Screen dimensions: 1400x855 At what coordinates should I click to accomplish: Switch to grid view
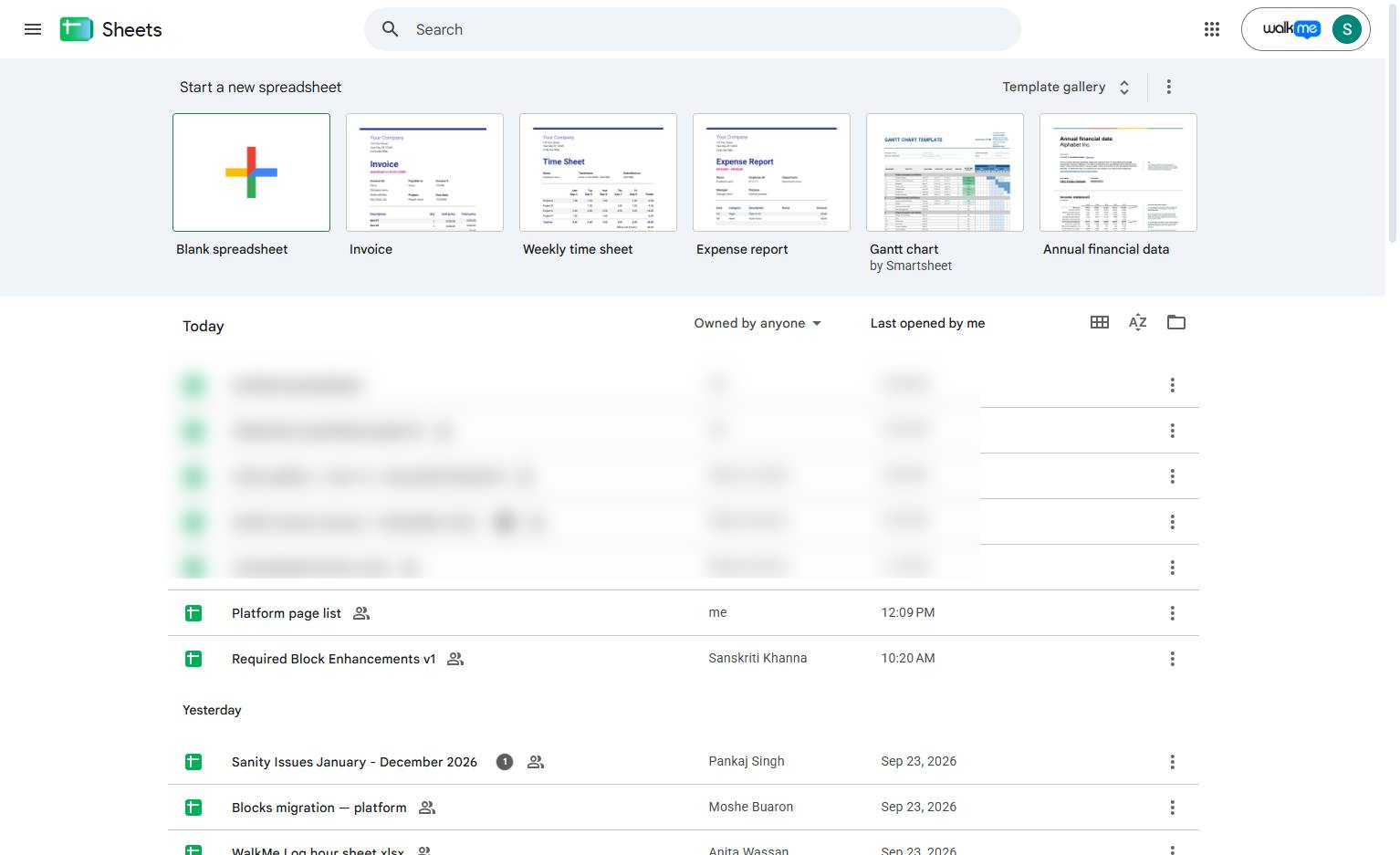pos(1100,322)
